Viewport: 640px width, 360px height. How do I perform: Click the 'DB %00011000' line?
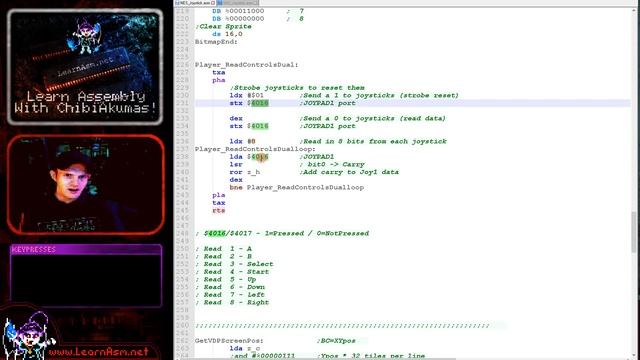point(238,11)
